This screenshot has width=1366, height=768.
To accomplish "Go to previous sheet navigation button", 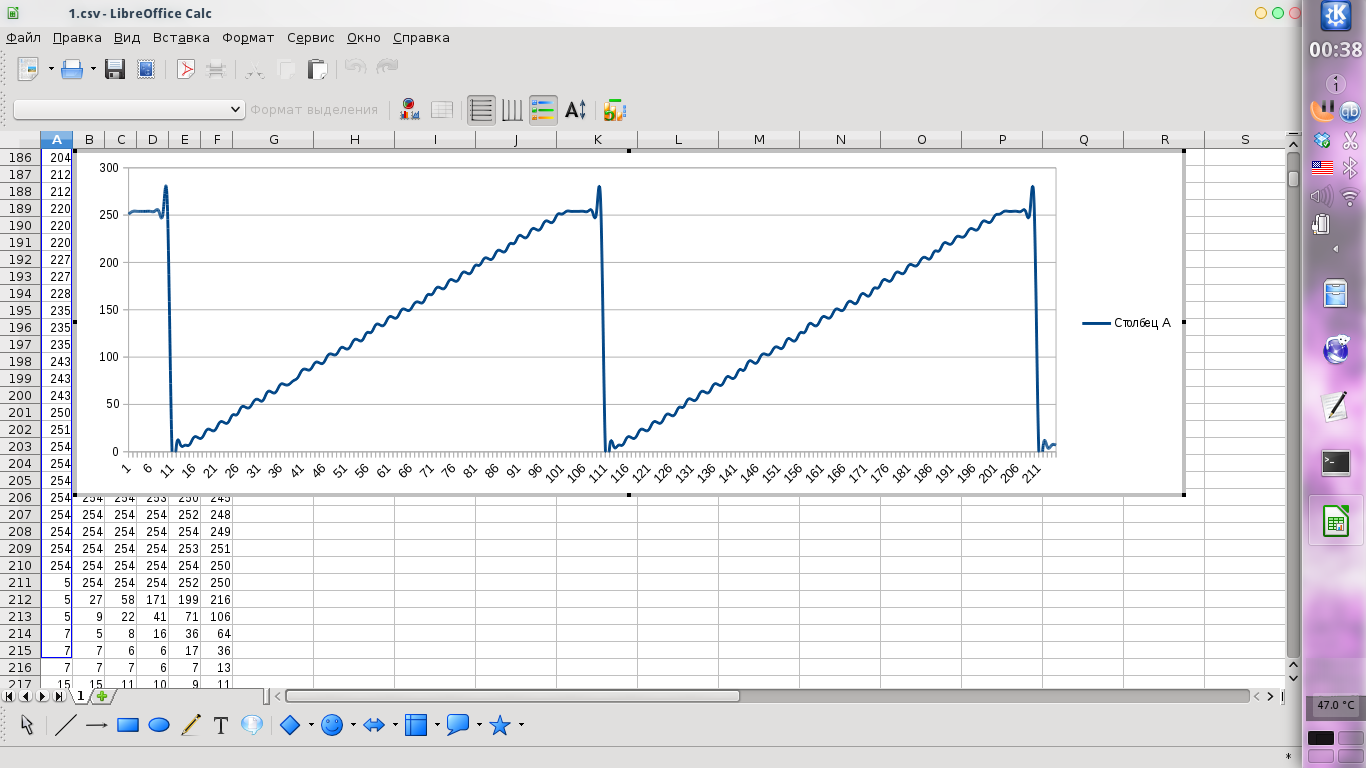I will [x=27, y=696].
